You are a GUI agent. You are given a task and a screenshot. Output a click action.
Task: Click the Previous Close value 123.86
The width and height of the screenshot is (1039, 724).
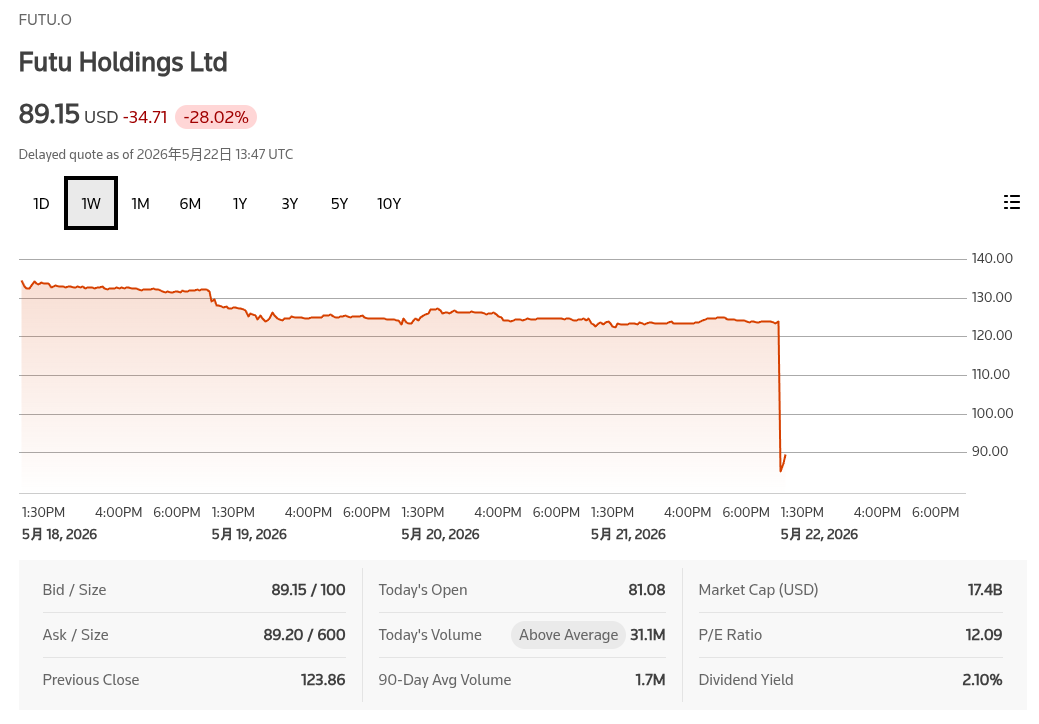(x=323, y=680)
